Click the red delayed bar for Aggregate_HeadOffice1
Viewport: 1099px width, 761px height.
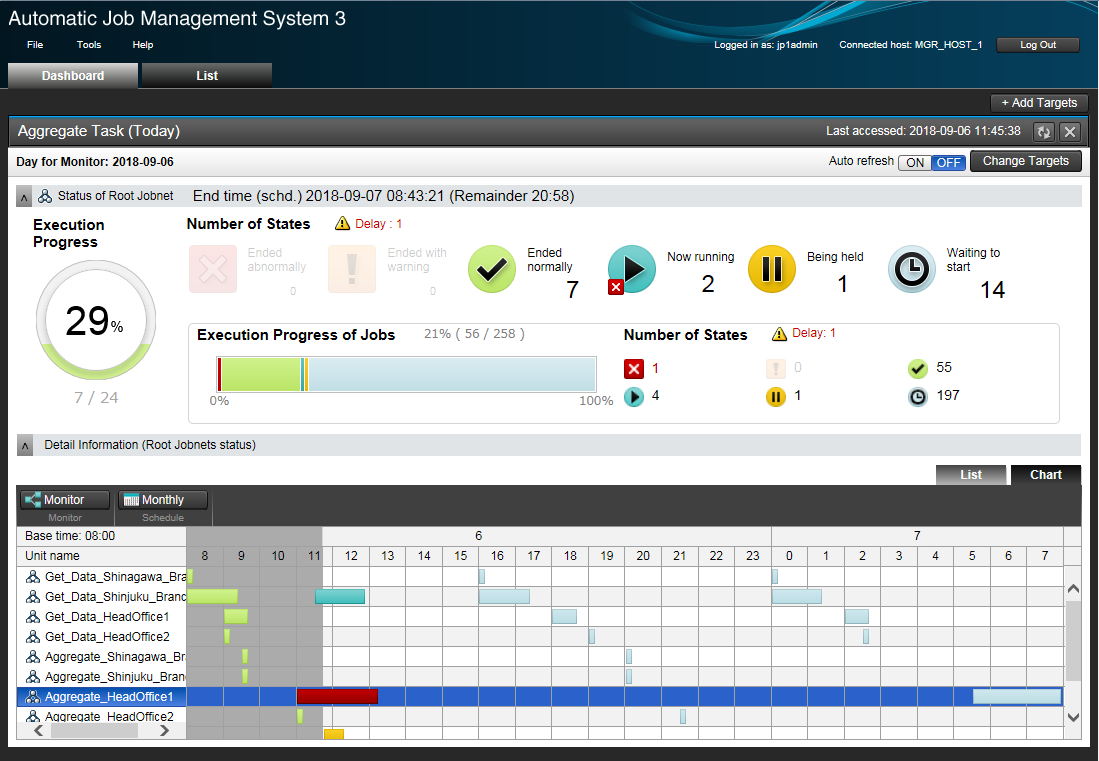pyautogui.click(x=337, y=697)
